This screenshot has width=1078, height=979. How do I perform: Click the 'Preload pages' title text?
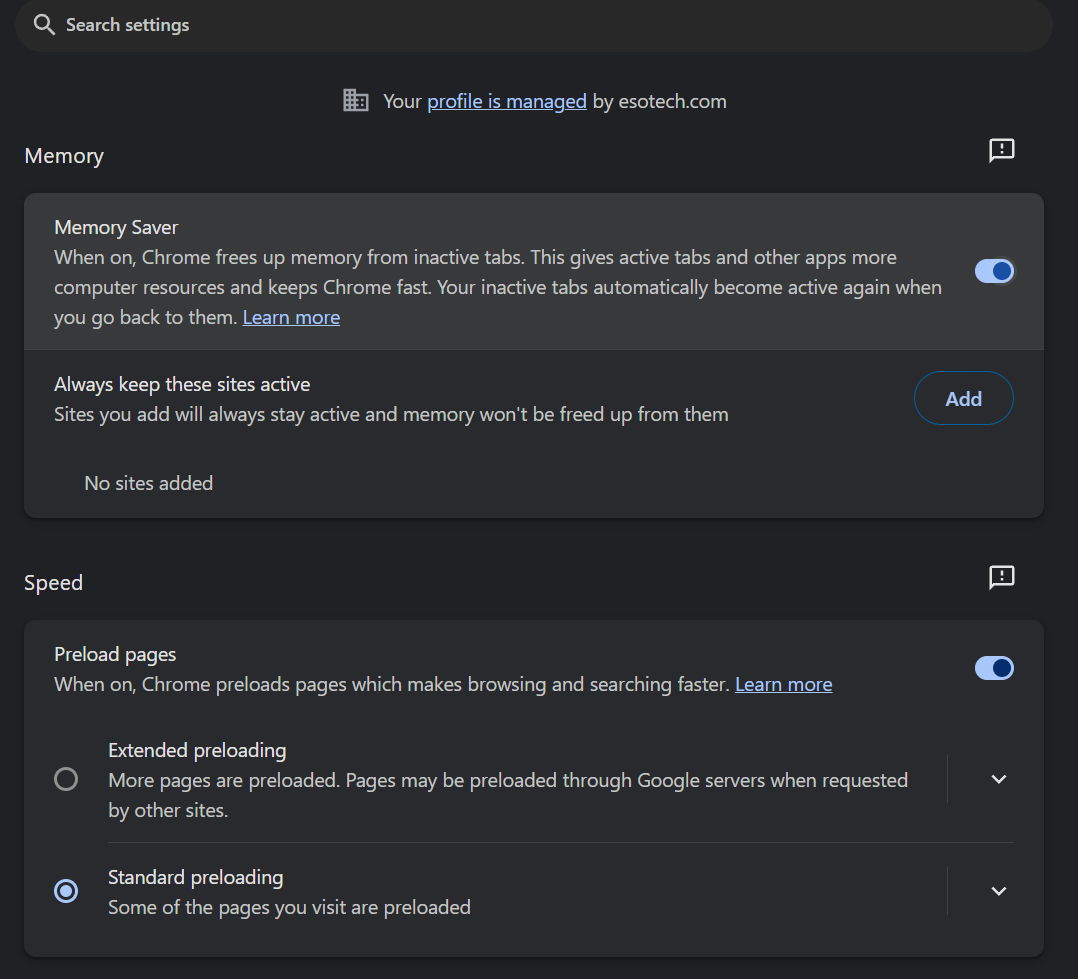point(115,654)
